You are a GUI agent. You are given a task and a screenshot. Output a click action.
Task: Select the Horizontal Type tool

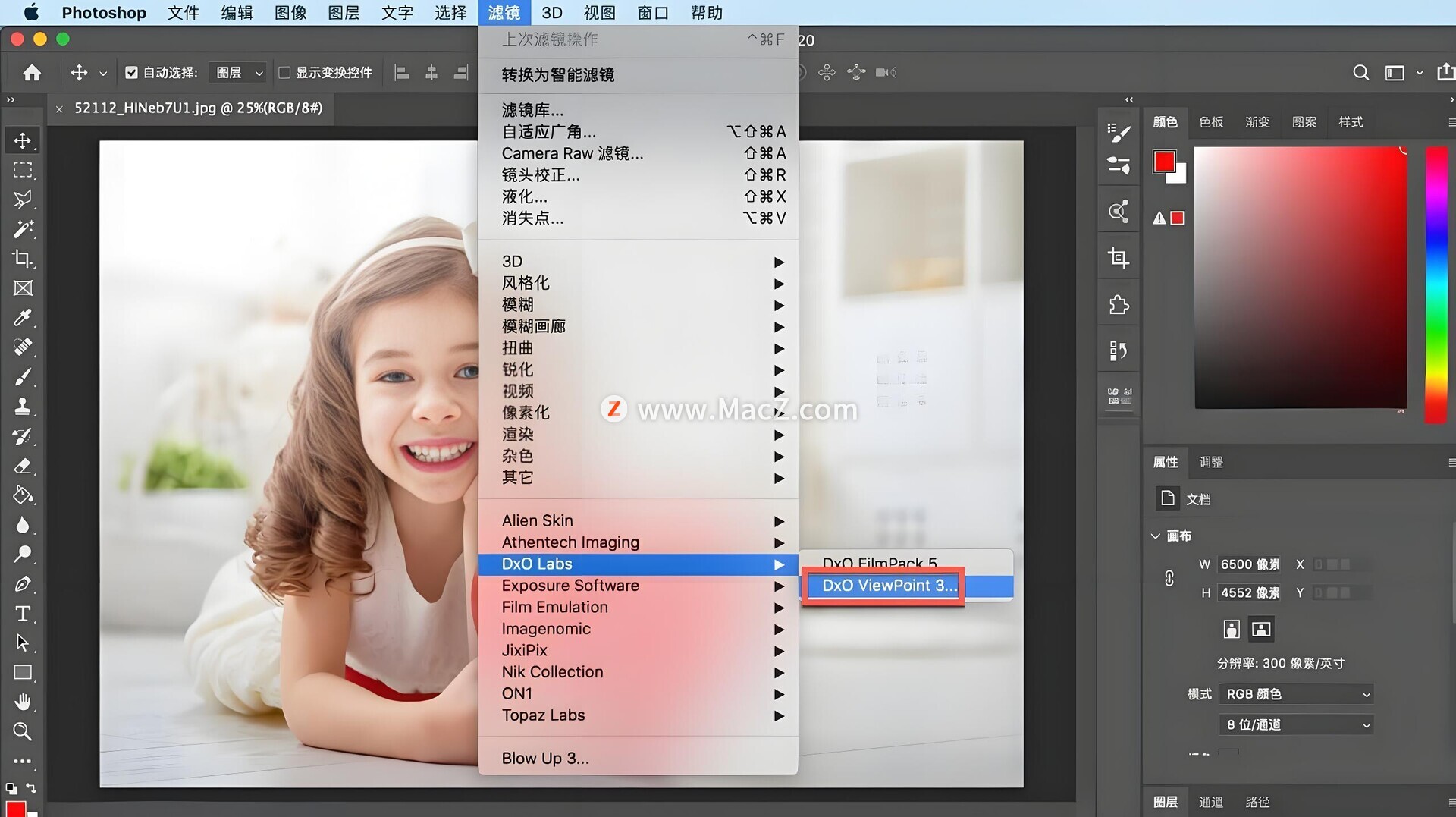click(23, 614)
